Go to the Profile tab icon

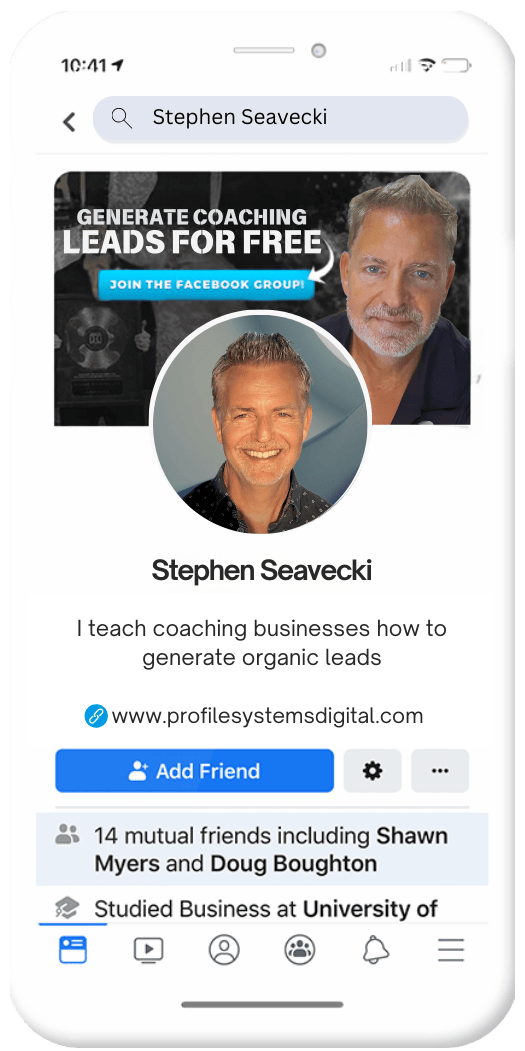tap(224, 950)
